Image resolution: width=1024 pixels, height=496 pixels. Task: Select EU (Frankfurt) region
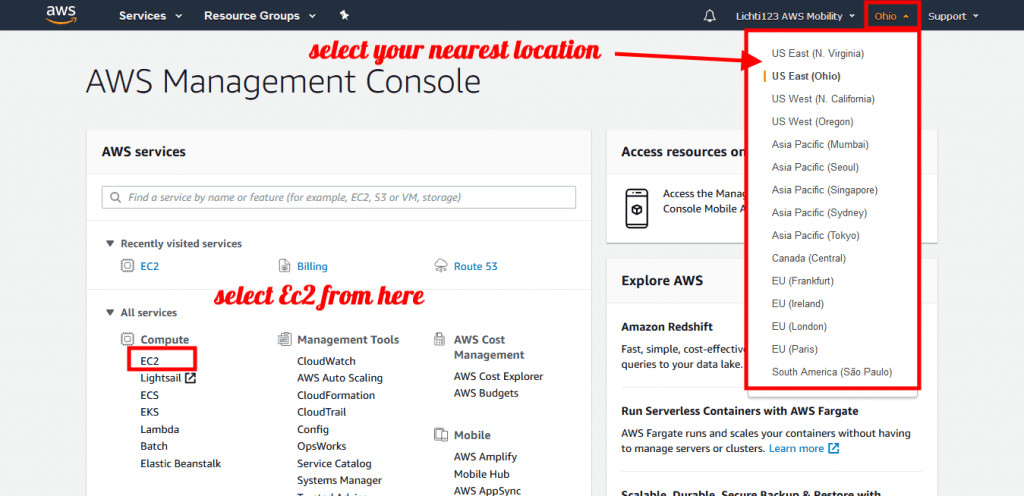[x=803, y=281]
